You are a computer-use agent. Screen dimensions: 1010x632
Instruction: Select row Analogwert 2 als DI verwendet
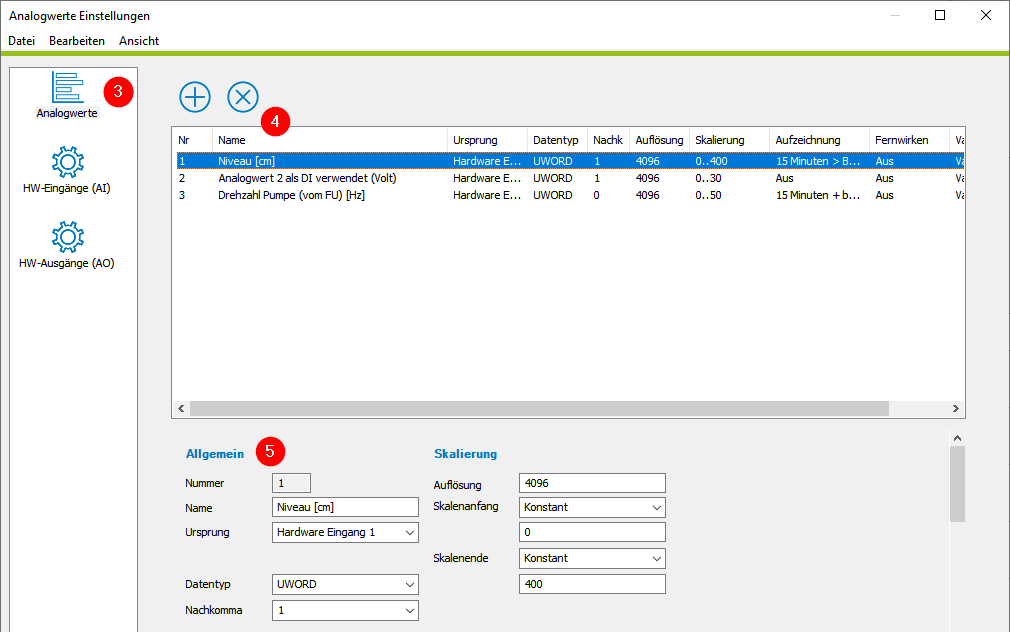(570, 178)
